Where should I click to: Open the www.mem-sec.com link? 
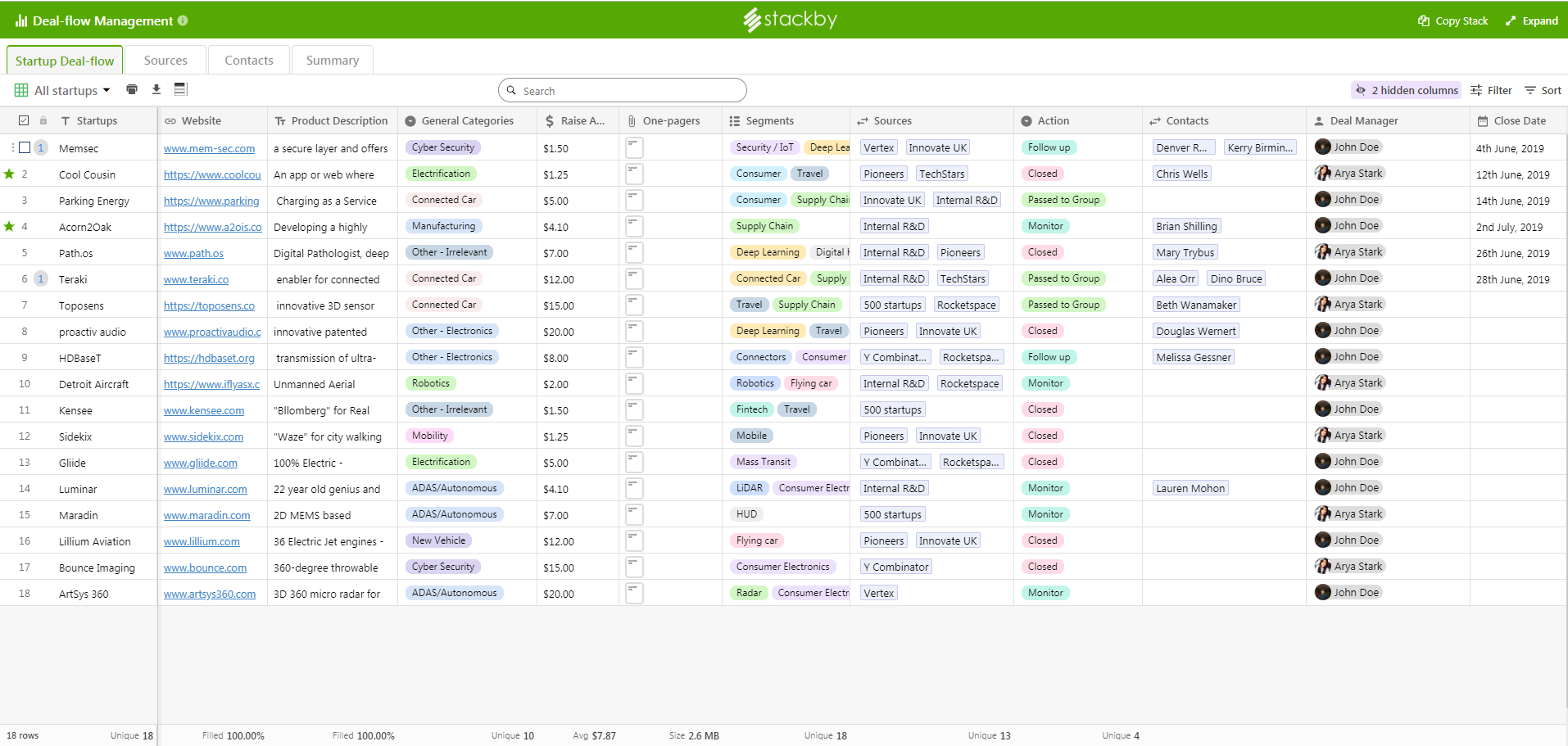click(x=209, y=148)
